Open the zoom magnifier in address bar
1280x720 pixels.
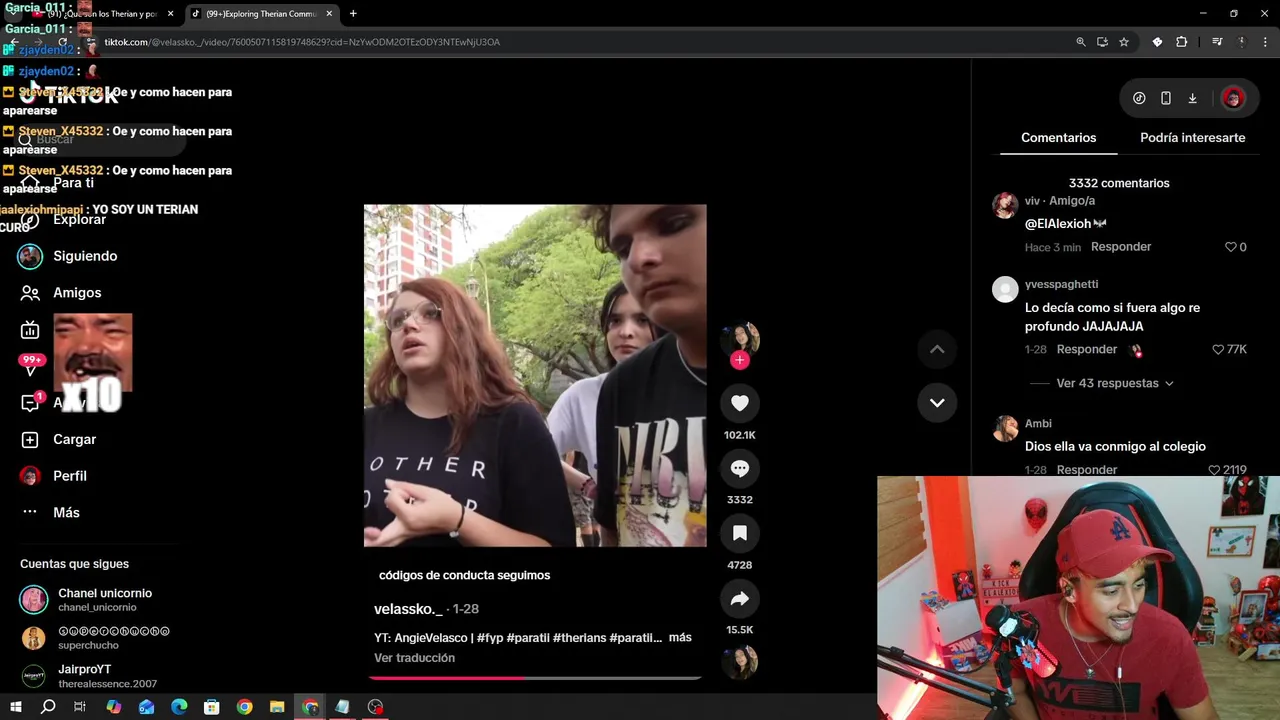(x=1081, y=42)
